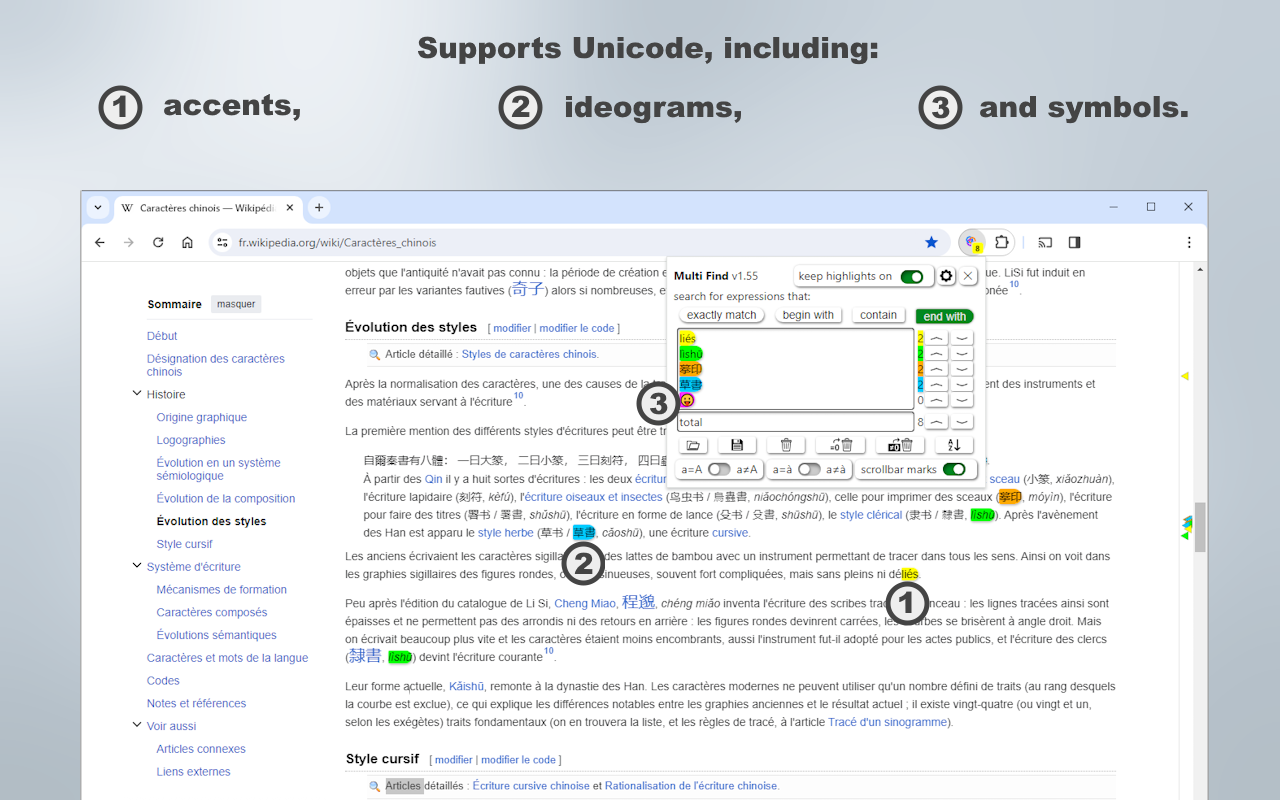Screen dimensions: 1280x800
Task: Bookmark page using the star icon
Action: click(x=931, y=242)
